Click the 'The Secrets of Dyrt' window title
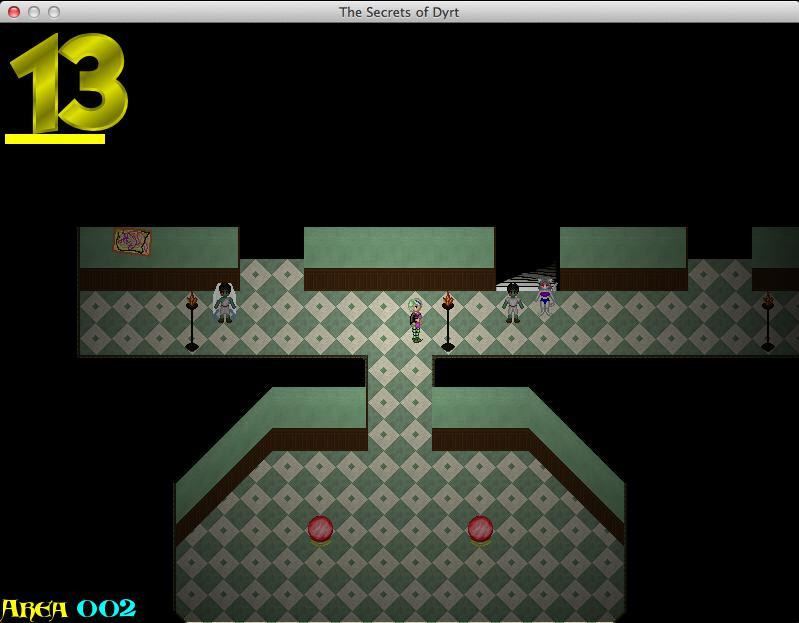The width and height of the screenshot is (799, 623). pos(399,12)
